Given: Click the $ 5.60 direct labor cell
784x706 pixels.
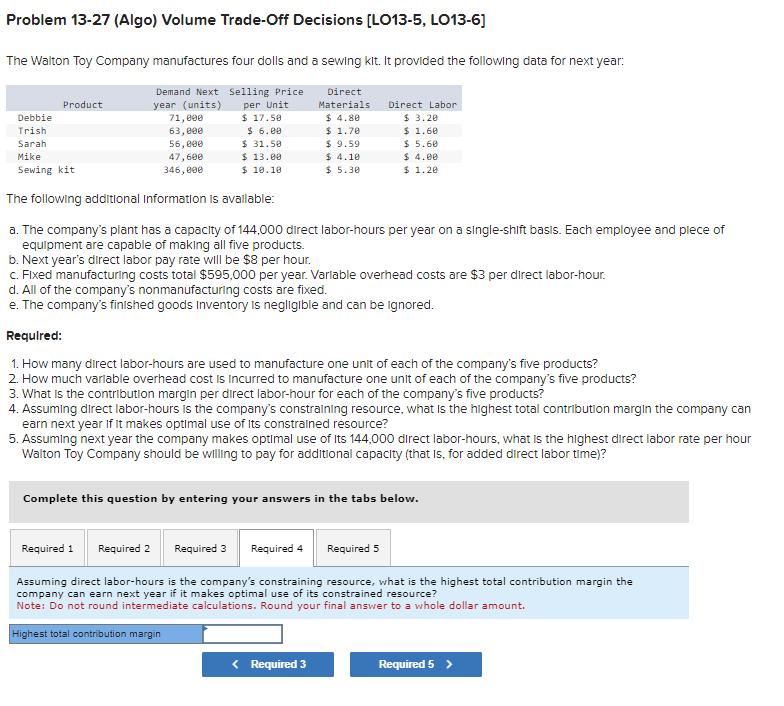Looking at the screenshot, I should 420,144.
